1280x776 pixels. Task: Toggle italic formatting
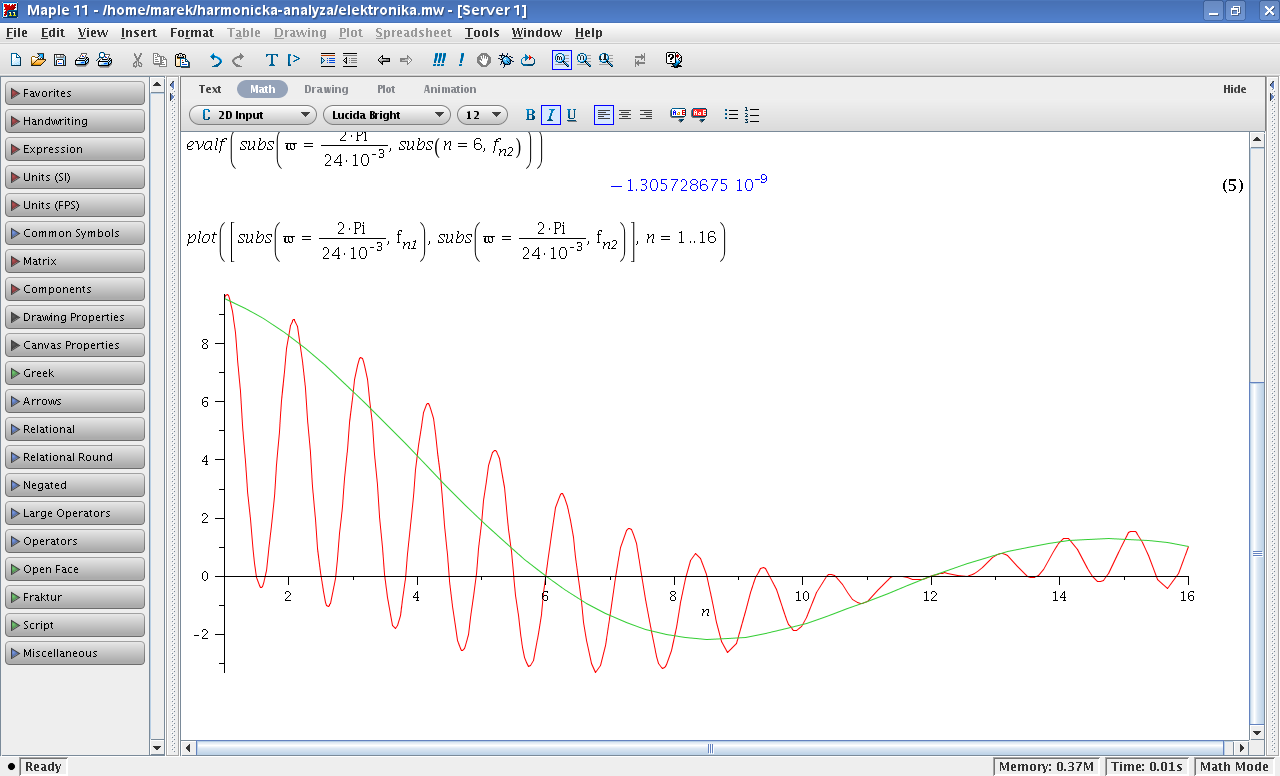pyautogui.click(x=551, y=115)
